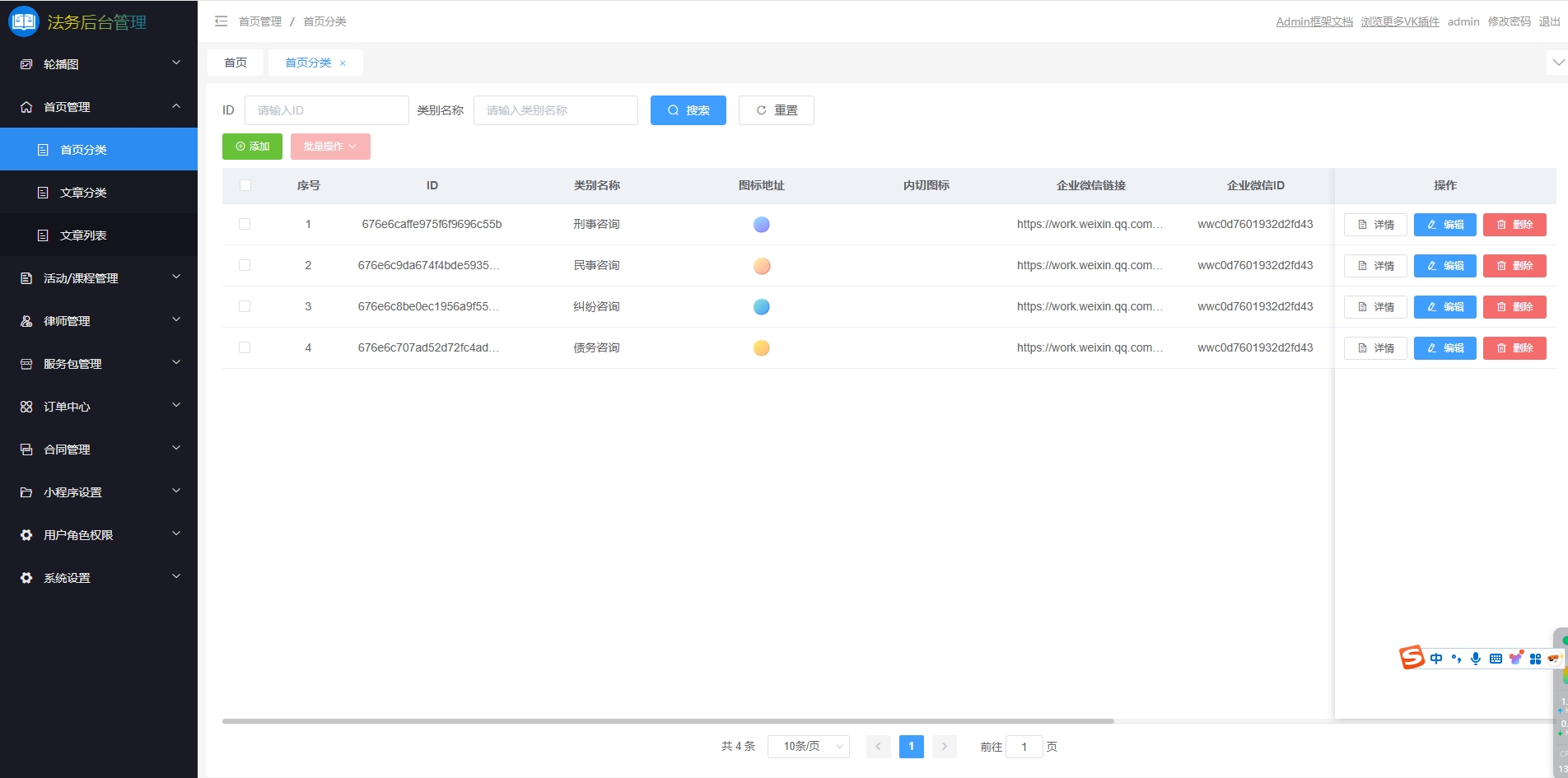This screenshot has width=1568, height=778.
Task: Click the IME skin shirt icon
Action: click(x=1515, y=658)
